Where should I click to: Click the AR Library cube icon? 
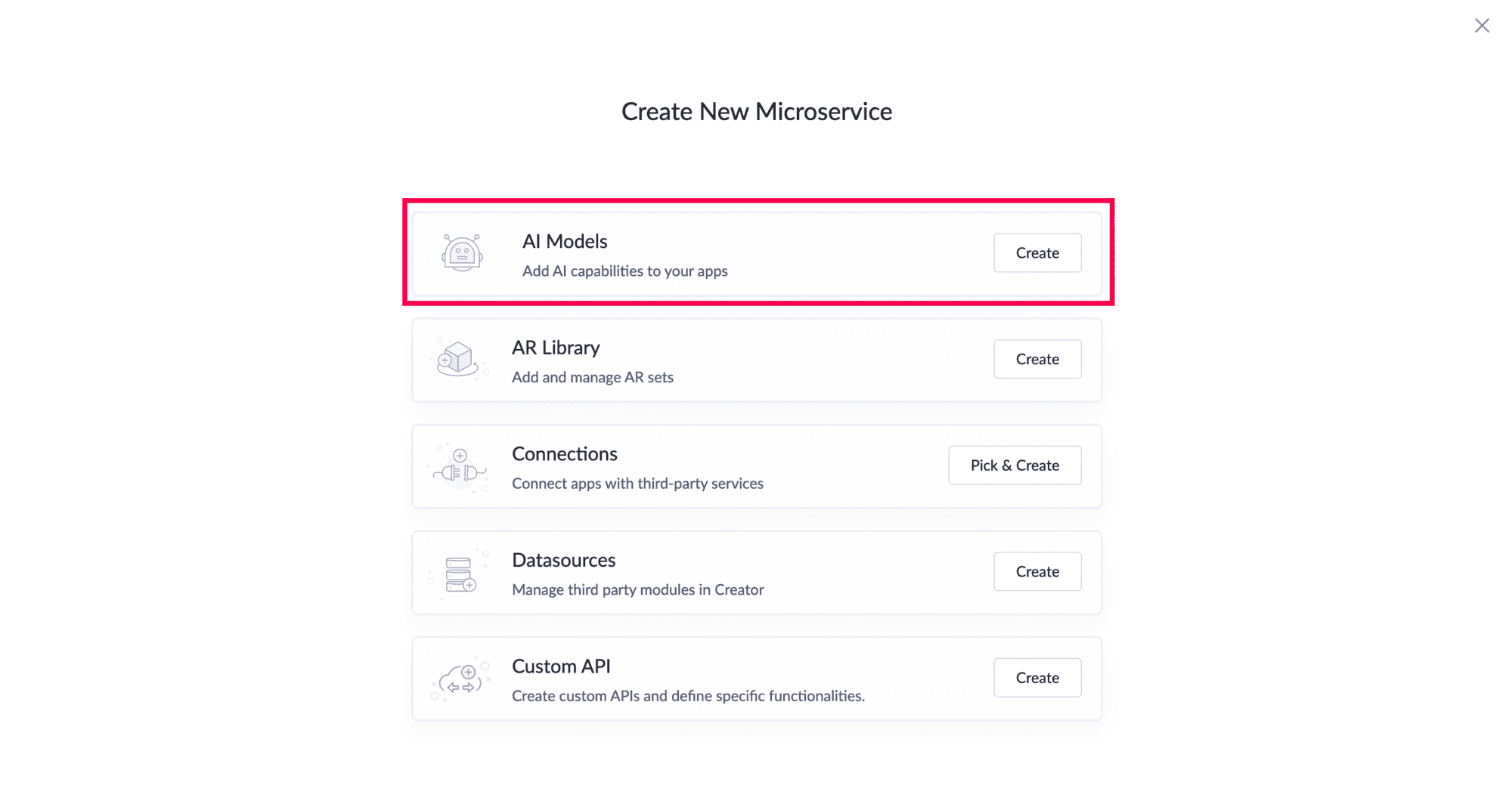coord(458,359)
